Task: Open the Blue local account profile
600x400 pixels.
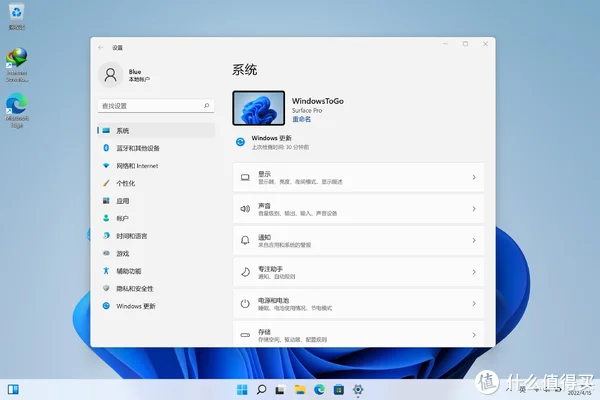Action: 124,75
